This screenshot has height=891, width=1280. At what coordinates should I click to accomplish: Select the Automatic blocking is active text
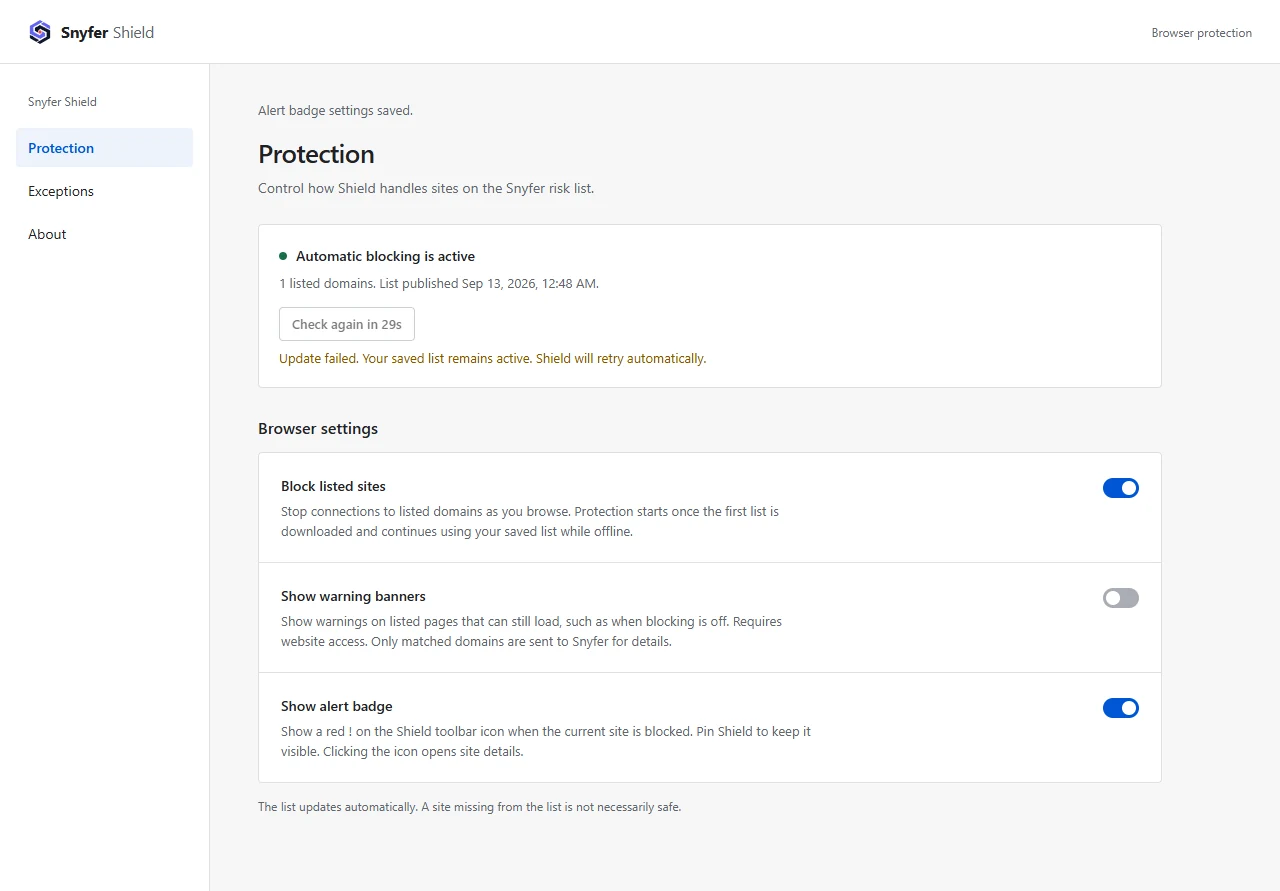coord(385,256)
